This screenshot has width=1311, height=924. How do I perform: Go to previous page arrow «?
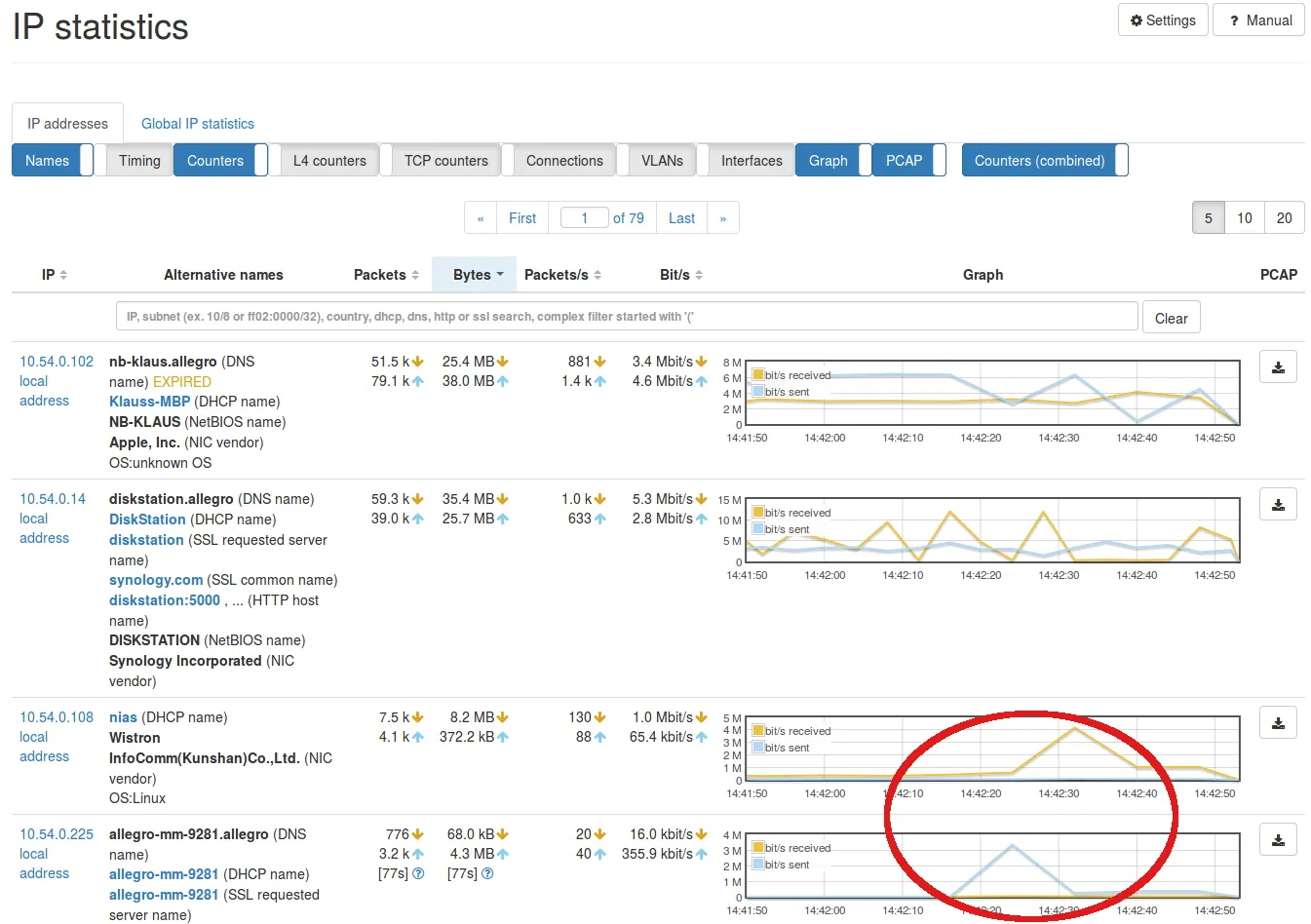click(x=481, y=218)
